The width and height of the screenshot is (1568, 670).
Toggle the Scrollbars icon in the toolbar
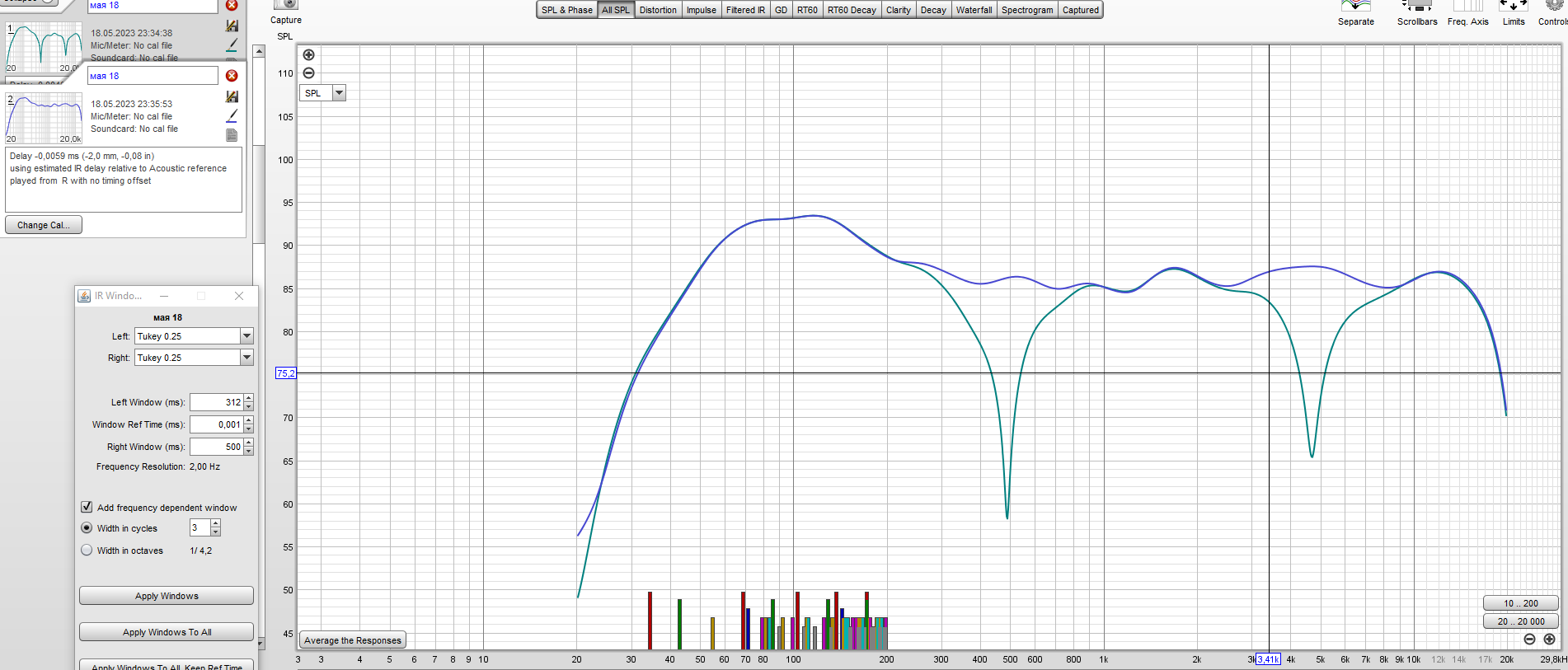(x=1416, y=7)
